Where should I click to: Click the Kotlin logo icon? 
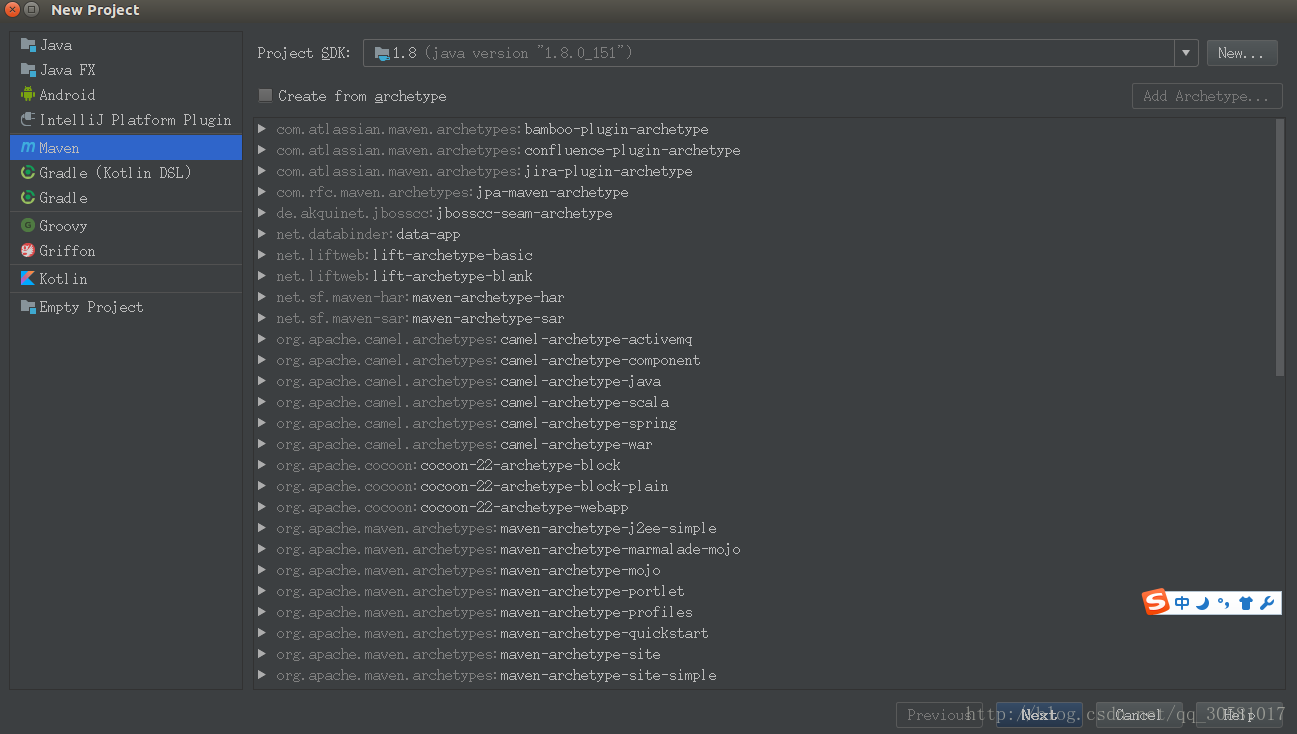pyautogui.click(x=28, y=279)
